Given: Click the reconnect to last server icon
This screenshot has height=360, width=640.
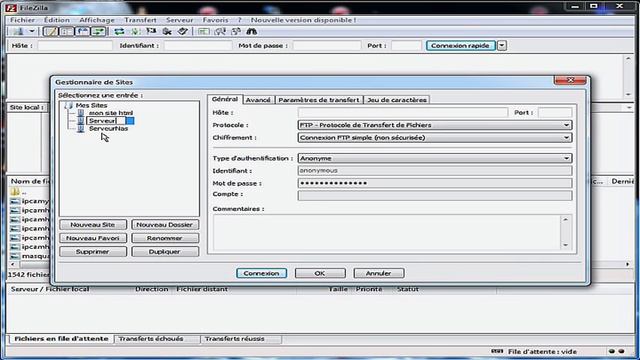Looking at the screenshot, I should click(182, 31).
